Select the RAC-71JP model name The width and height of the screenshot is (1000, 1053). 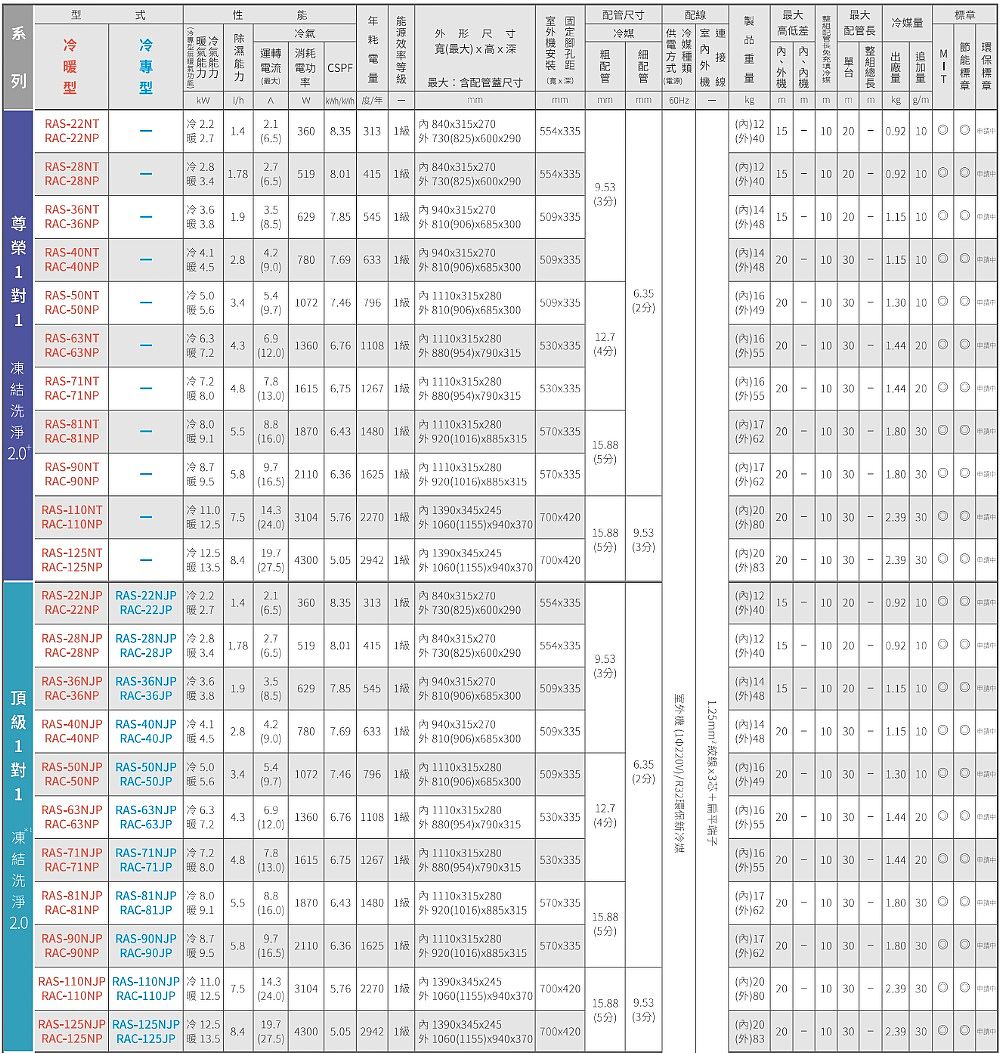click(146, 868)
